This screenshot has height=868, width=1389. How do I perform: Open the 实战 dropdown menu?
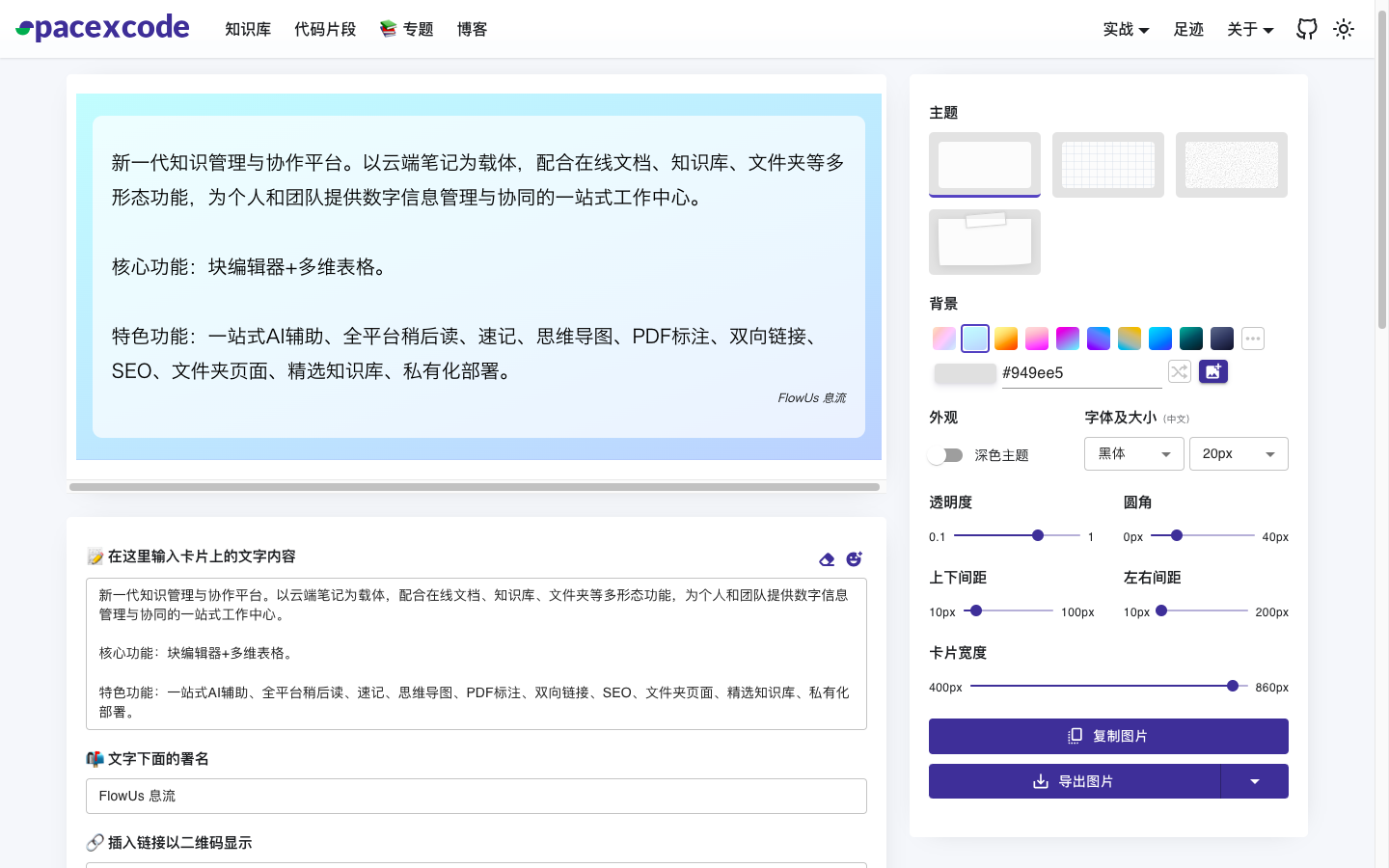[x=1125, y=29]
